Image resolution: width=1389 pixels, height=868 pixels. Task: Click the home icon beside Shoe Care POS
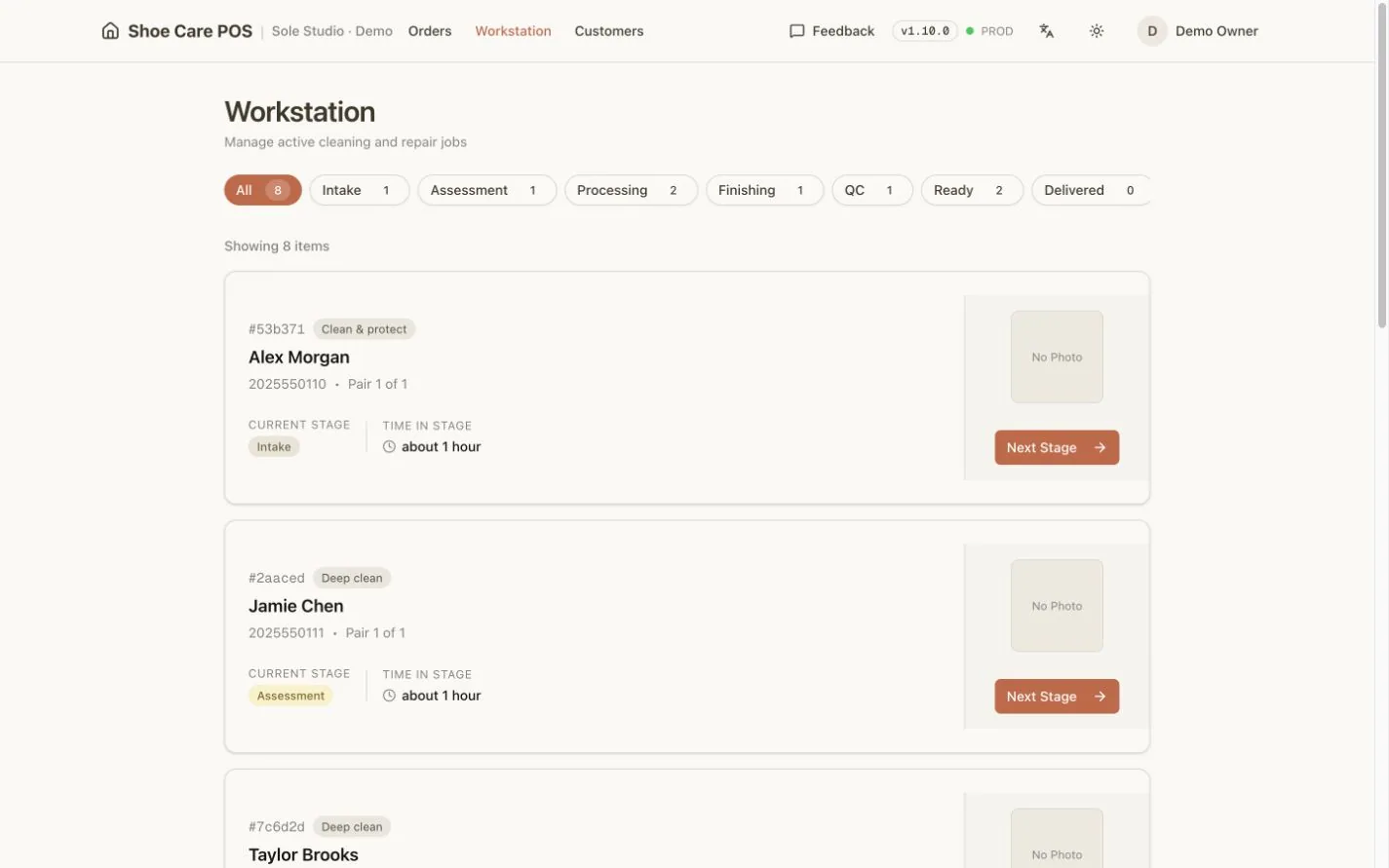[x=110, y=31]
